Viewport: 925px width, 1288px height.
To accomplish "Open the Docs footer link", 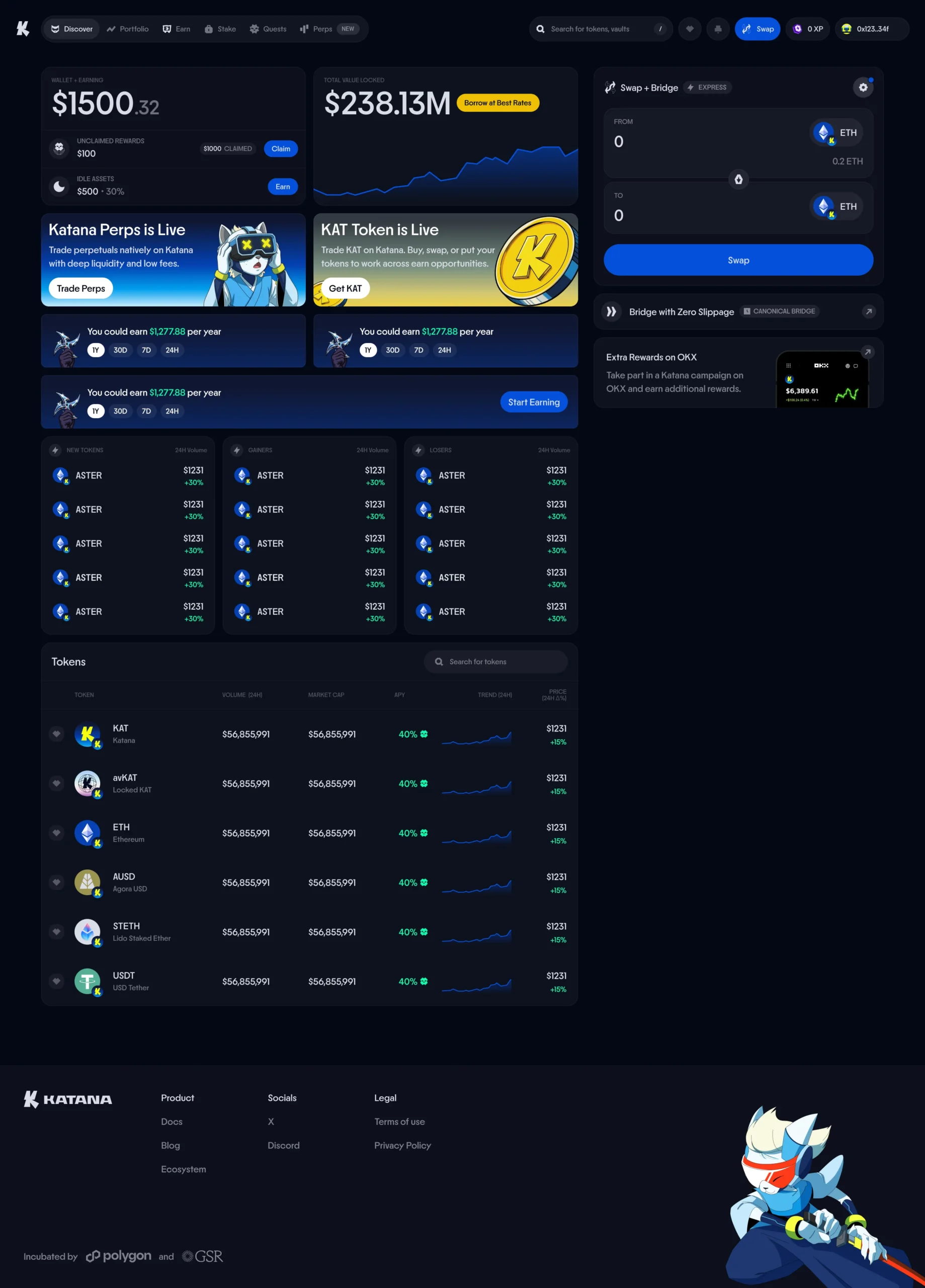I will (172, 1121).
